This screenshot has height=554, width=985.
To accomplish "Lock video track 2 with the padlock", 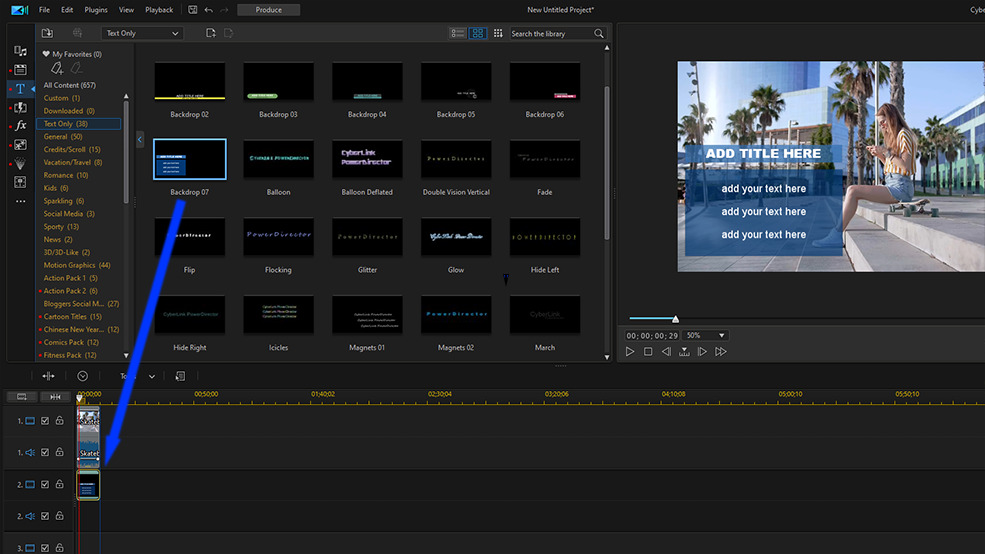I will [x=59, y=484].
